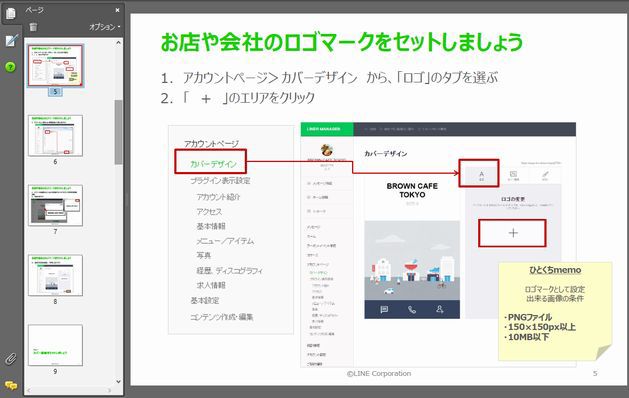Select the ロゴ tab highlighted in red
This screenshot has height=398, width=629.
[x=479, y=173]
